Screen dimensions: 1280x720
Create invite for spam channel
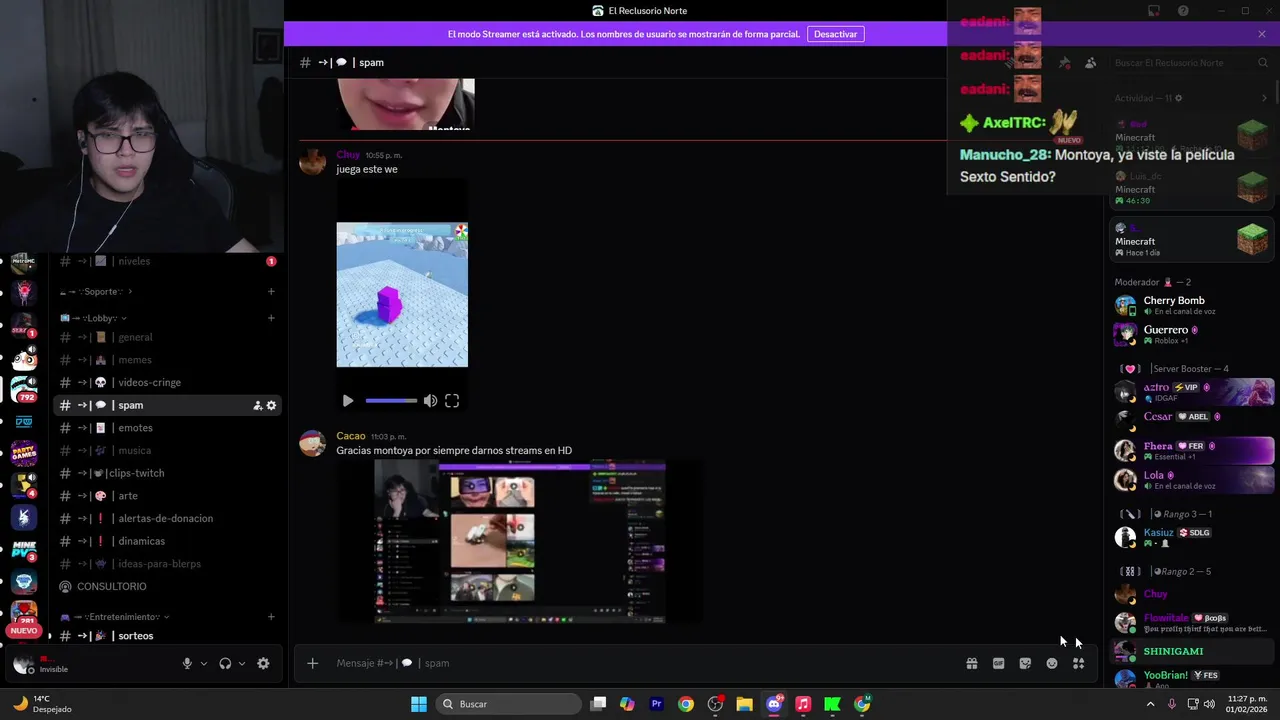click(x=257, y=405)
